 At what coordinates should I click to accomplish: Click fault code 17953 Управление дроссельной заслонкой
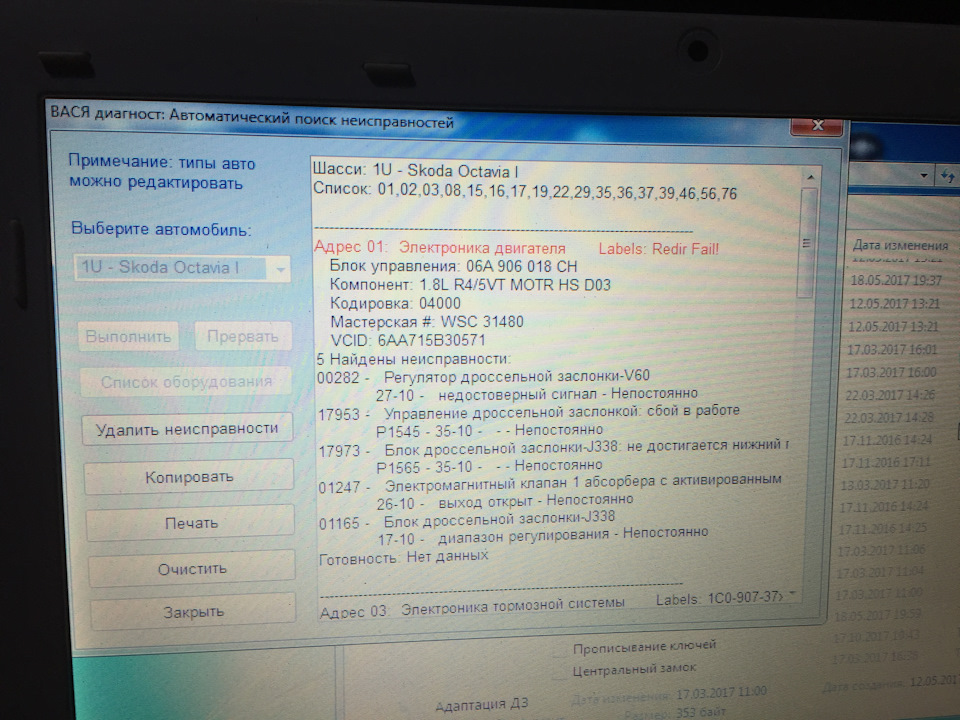528,412
